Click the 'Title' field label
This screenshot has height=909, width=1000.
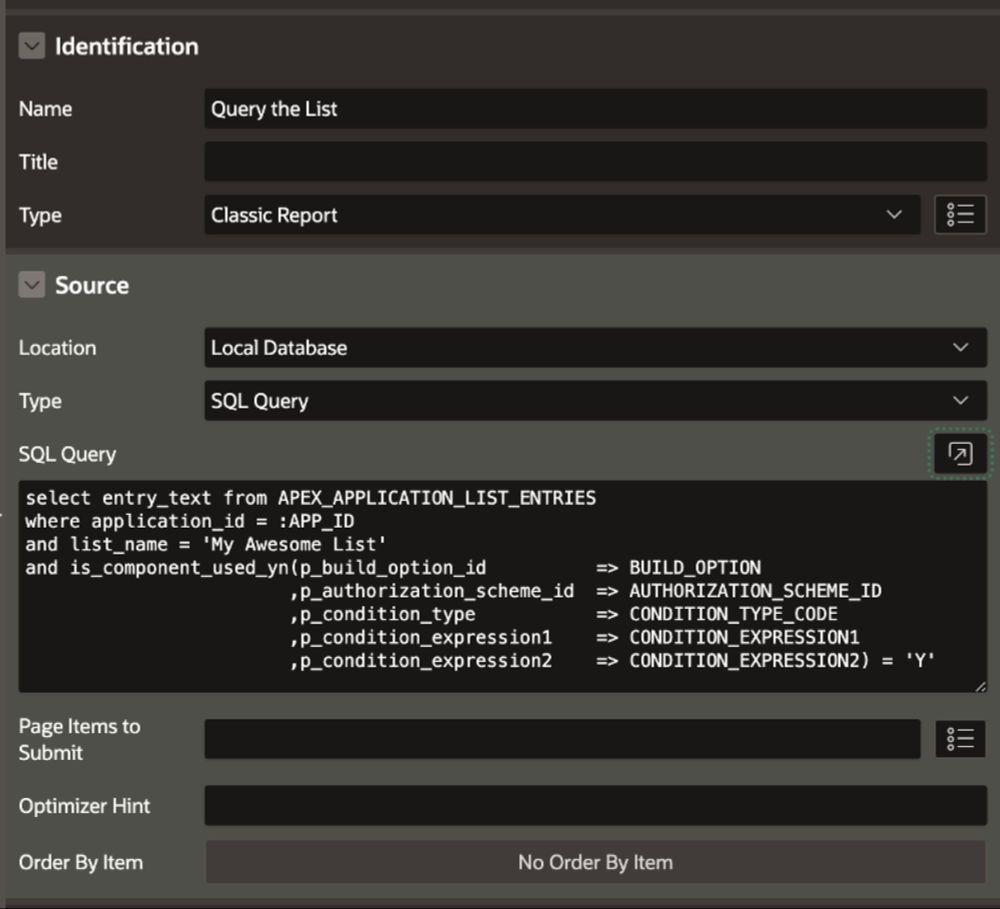pyautogui.click(x=38, y=162)
